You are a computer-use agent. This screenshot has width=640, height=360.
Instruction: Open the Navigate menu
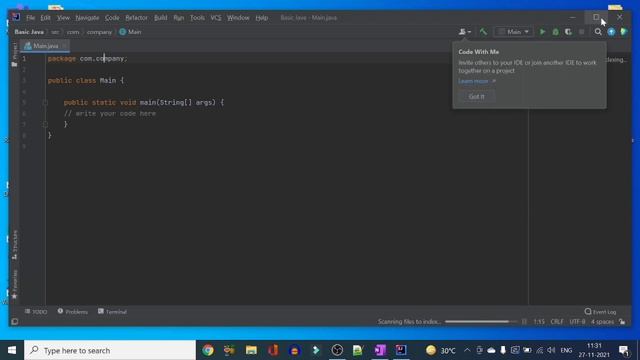pos(87,18)
